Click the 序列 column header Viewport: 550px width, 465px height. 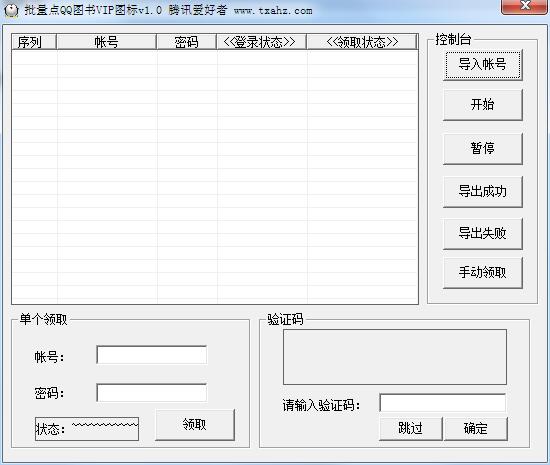click(34, 42)
